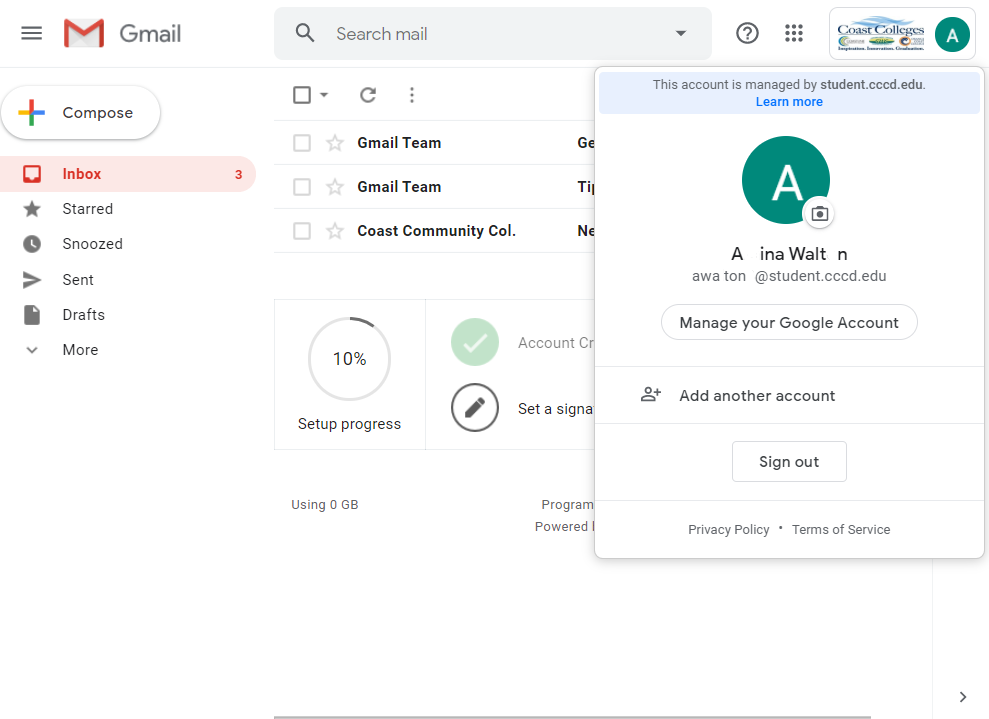The width and height of the screenshot is (989, 719).
Task: Star the Coast Community Col. email
Action: point(335,231)
